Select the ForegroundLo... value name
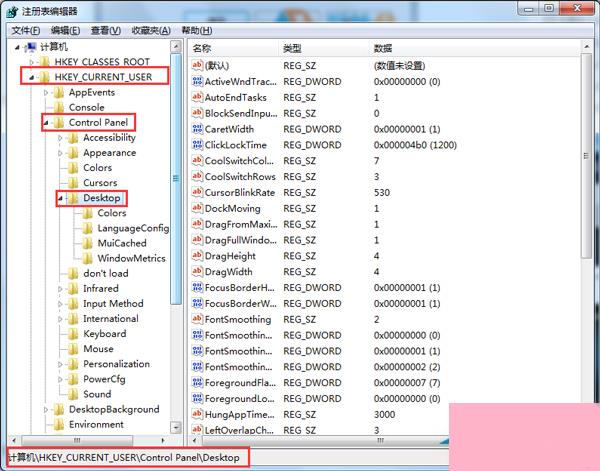Viewport: 600px width, 471px height. [240, 398]
